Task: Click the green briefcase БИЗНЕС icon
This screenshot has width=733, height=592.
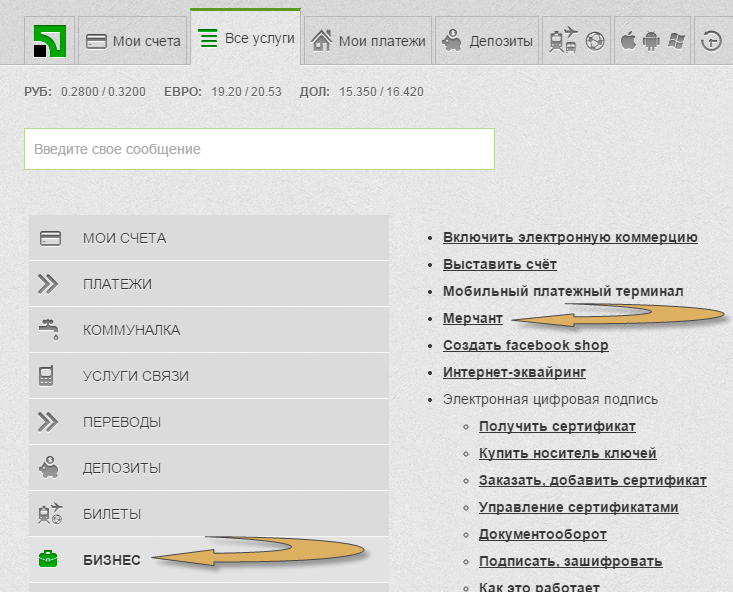Action: click(48, 560)
